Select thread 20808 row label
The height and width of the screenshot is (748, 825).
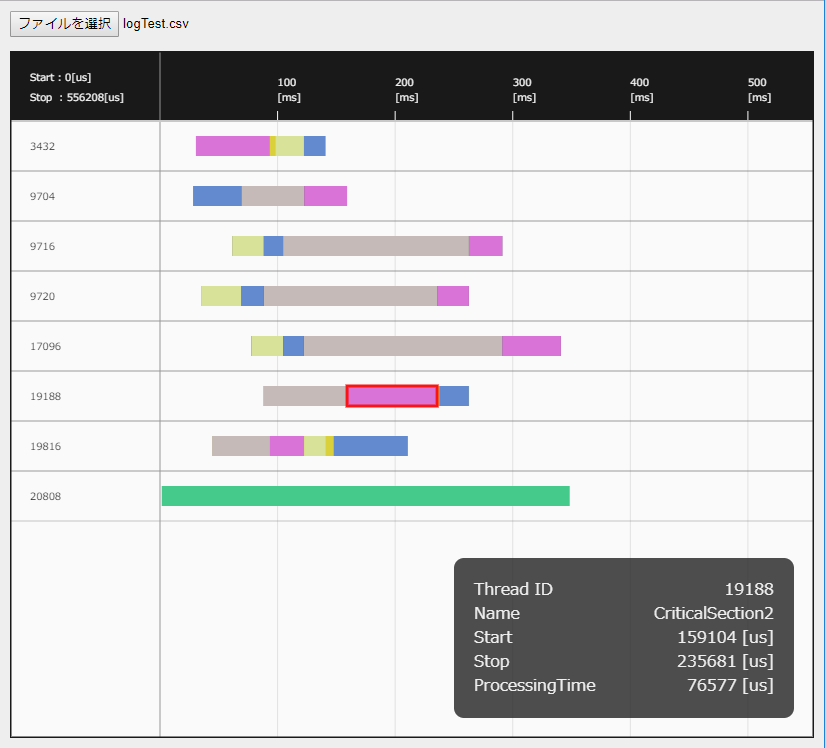(45, 496)
